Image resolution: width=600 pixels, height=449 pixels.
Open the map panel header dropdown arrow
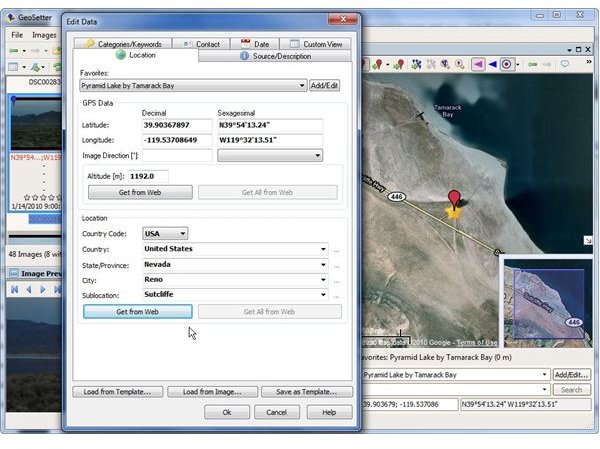click(569, 50)
